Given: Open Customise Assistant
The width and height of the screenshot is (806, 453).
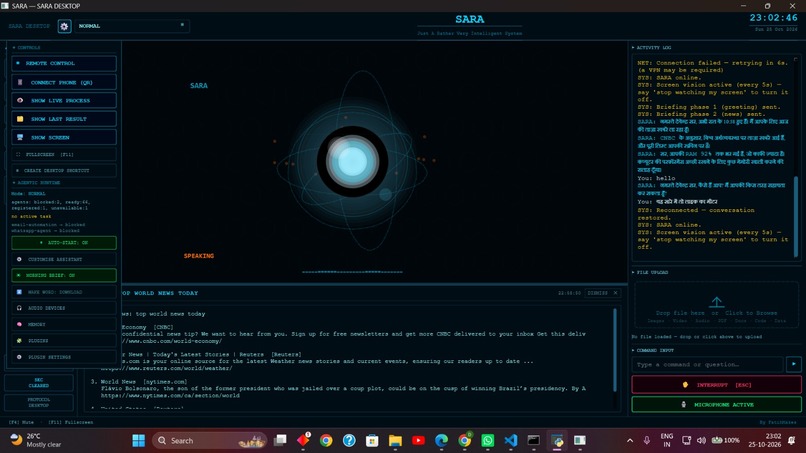Looking at the screenshot, I should coord(64,259).
